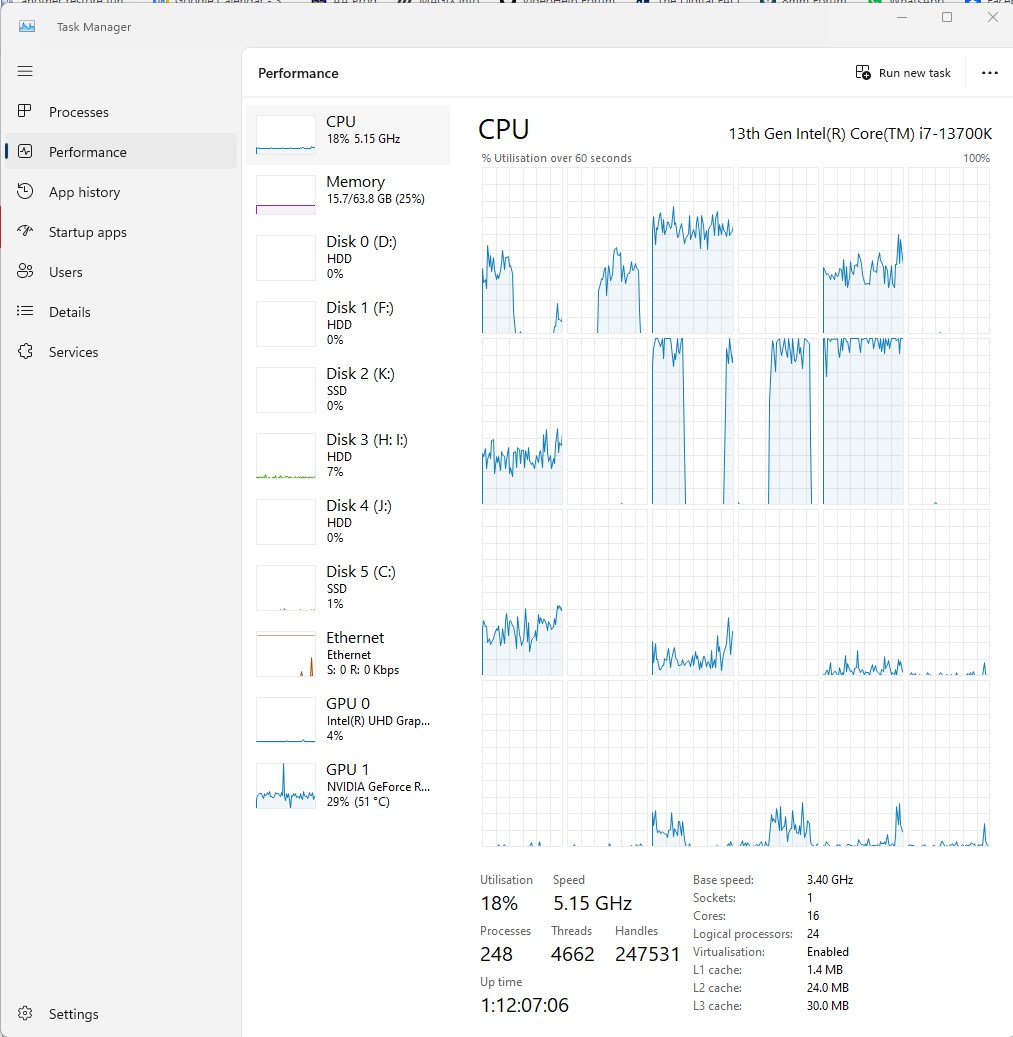Click the Settings gear icon
Image resolution: width=1013 pixels, height=1037 pixels.
tap(26, 1014)
